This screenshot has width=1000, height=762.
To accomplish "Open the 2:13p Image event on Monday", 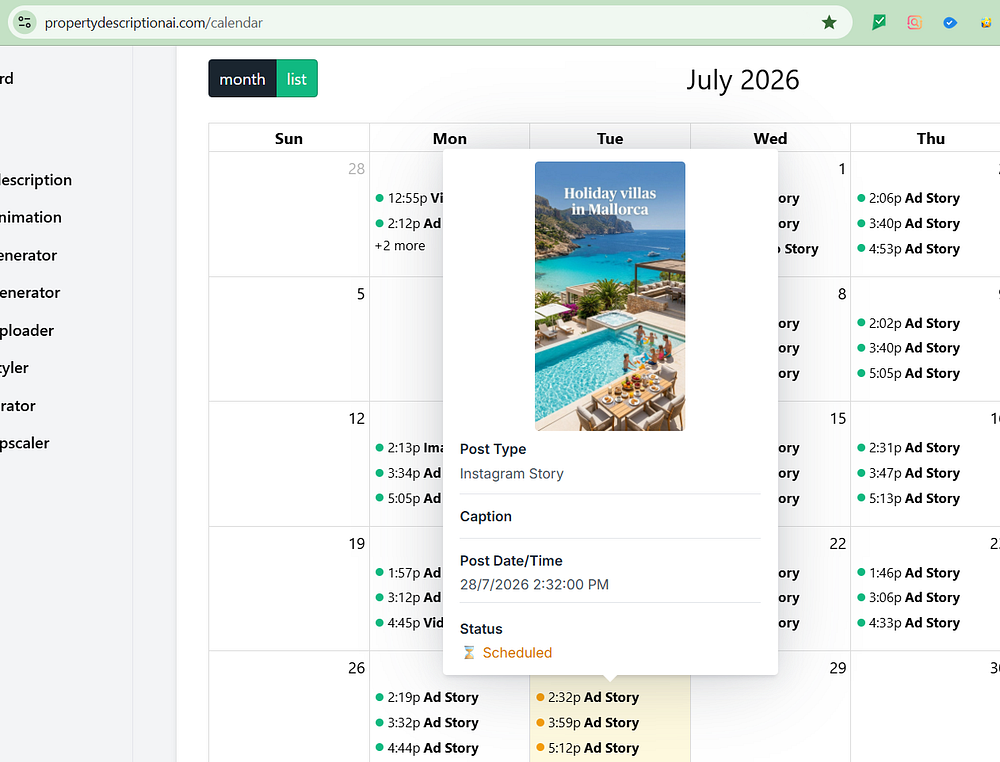I will coord(409,448).
